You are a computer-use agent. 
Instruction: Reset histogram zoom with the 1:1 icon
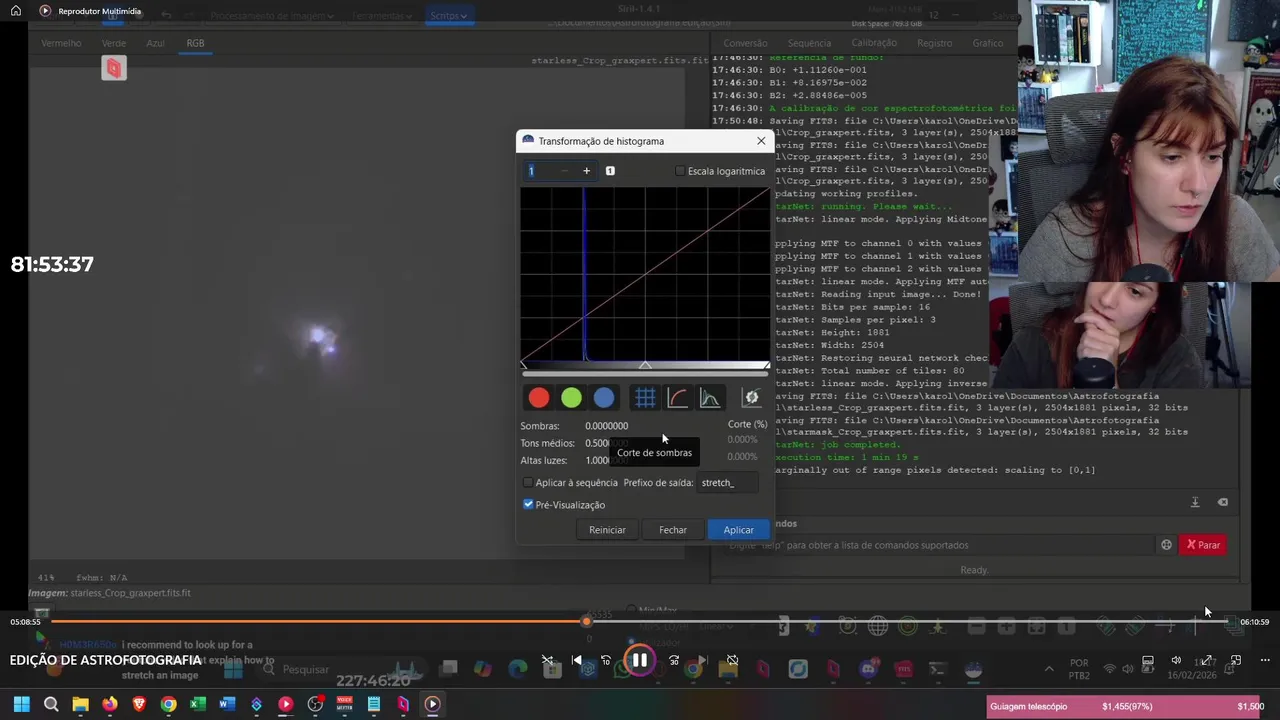pyautogui.click(x=610, y=171)
